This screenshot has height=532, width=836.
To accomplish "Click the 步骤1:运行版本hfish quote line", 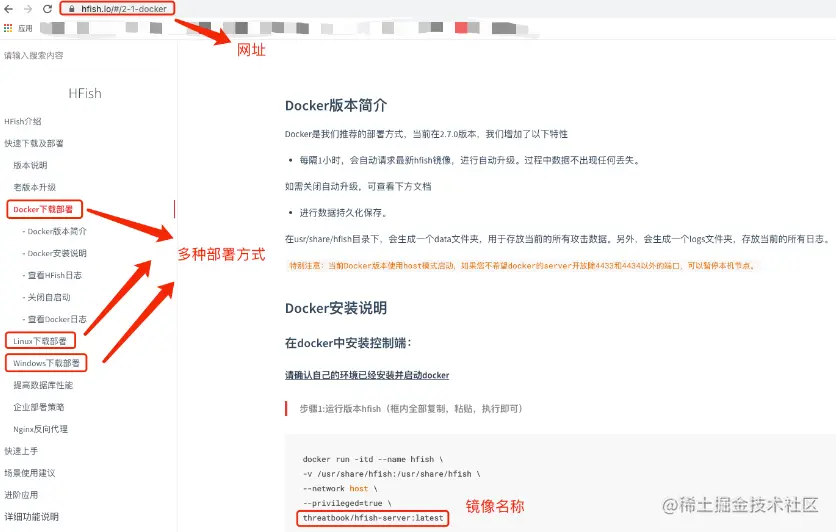I will pos(411,408).
